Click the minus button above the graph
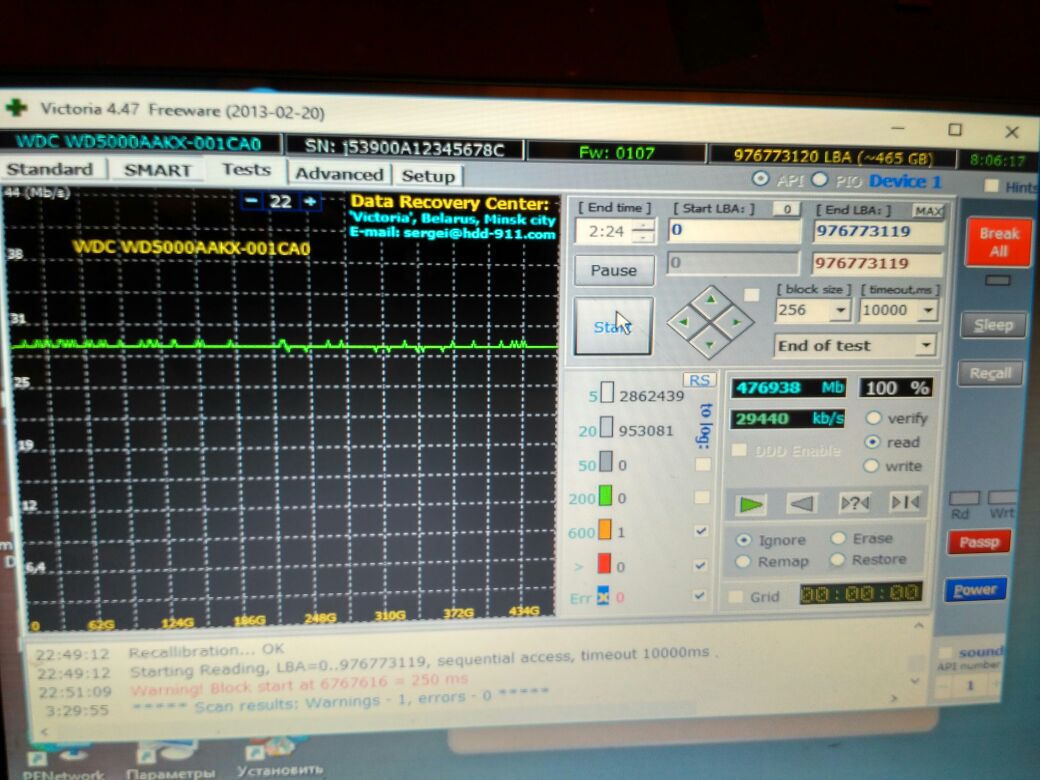The image size is (1040, 780). [251, 201]
